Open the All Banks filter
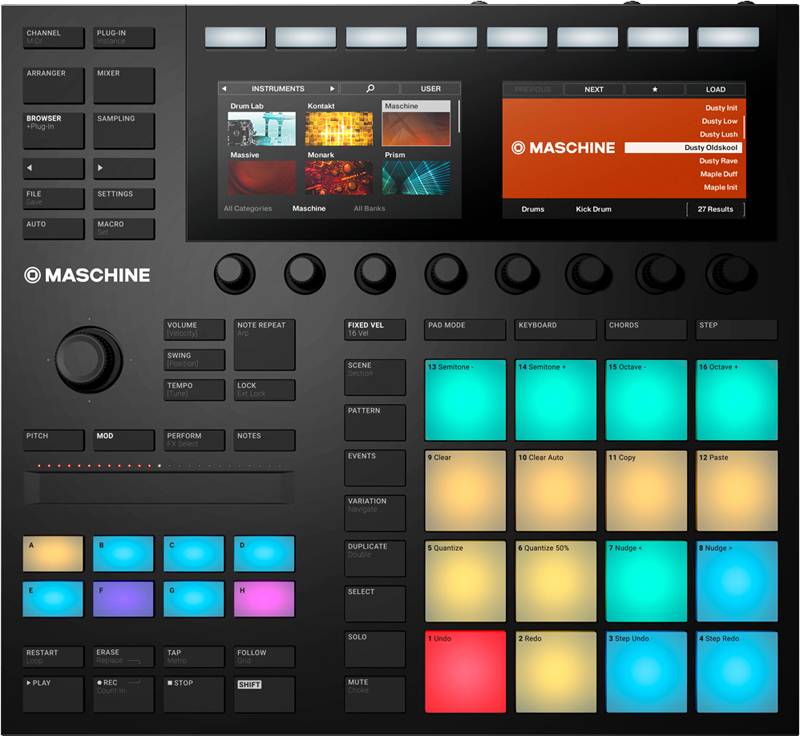Viewport: 800px width, 736px height. coord(369,209)
